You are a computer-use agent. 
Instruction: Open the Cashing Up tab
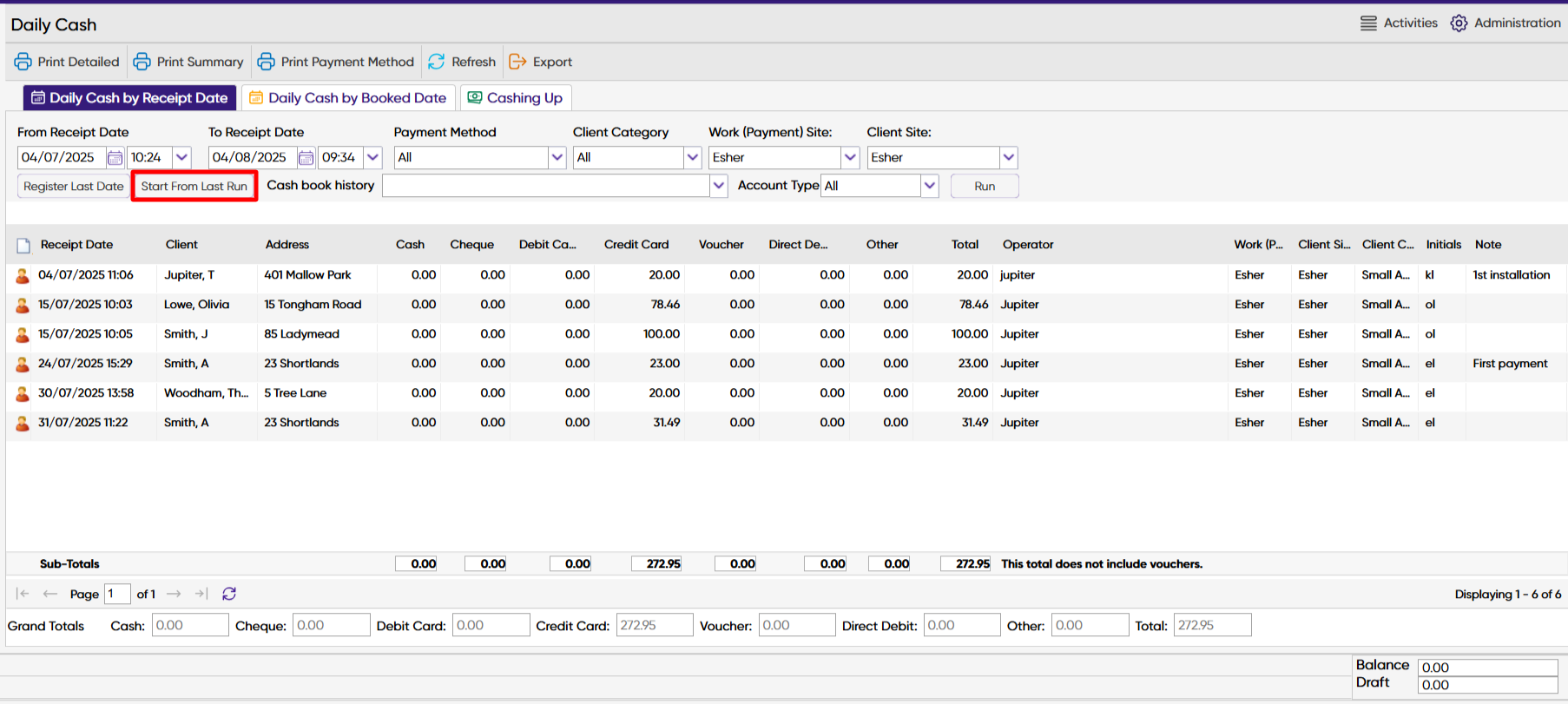point(515,98)
